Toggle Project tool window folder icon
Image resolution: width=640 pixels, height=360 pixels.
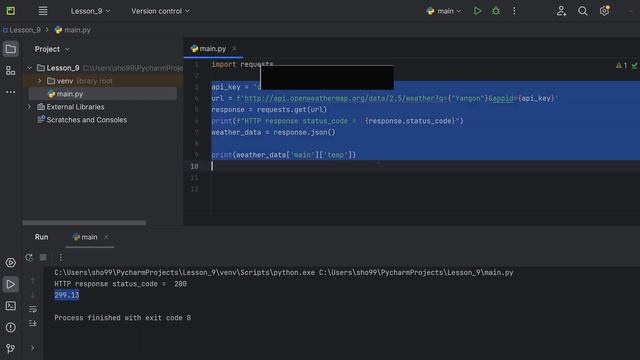[x=11, y=49]
